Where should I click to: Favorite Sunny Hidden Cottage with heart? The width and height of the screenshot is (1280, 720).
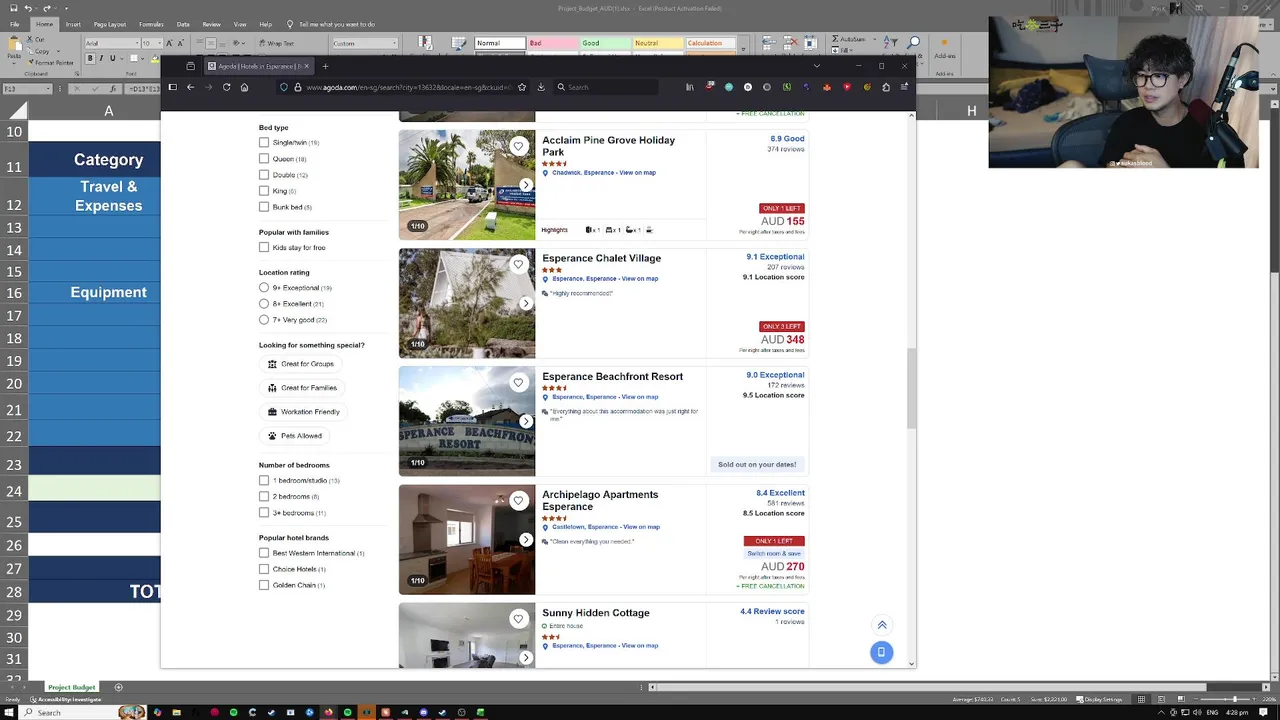pos(518,618)
